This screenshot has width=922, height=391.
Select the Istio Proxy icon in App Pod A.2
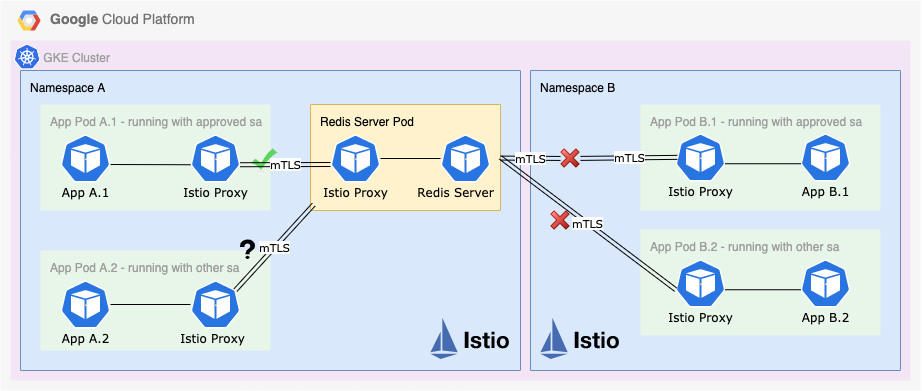click(216, 305)
